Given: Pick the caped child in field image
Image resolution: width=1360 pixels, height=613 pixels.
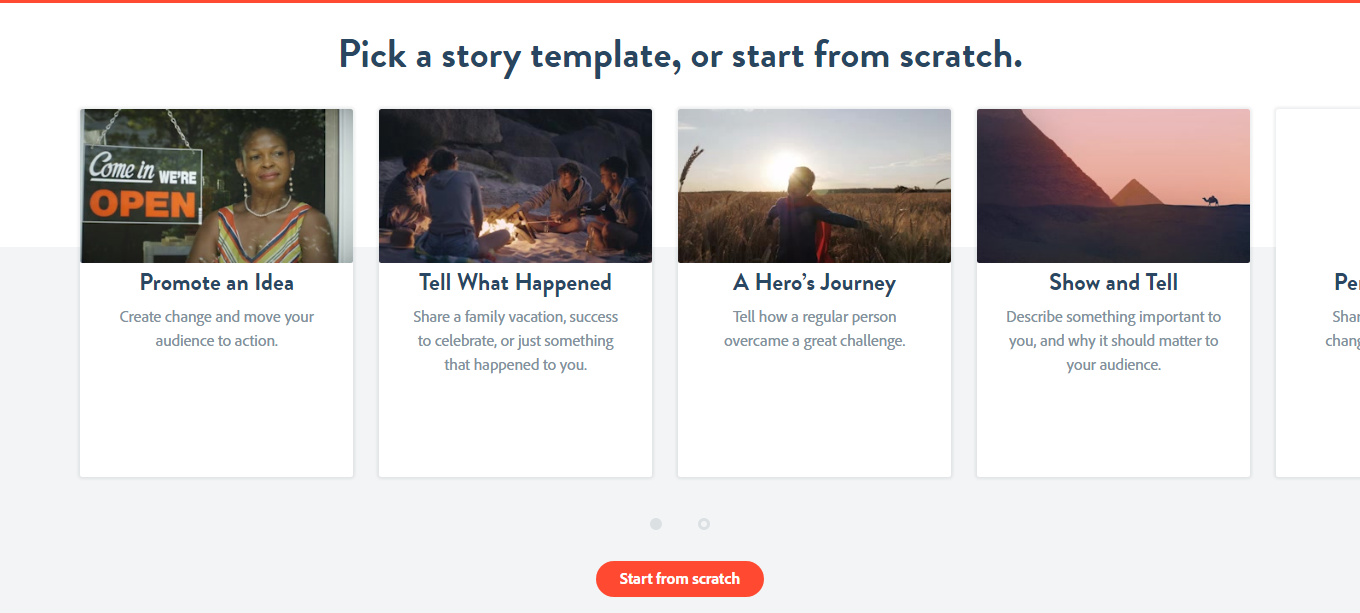Looking at the screenshot, I should (x=814, y=186).
